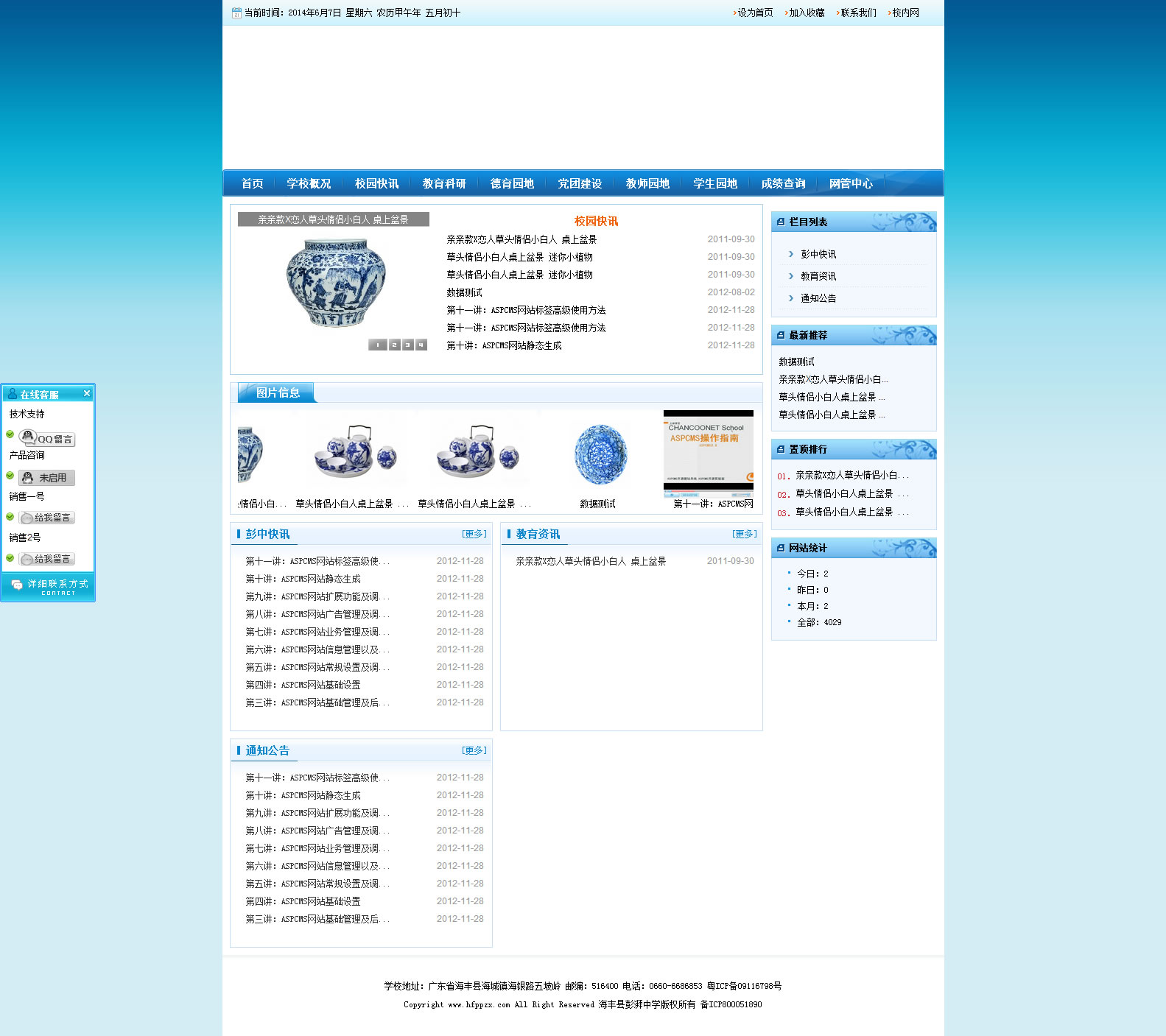Open 详细联系方式 contact banner
The height and width of the screenshot is (1036, 1166).
pyautogui.click(x=49, y=586)
